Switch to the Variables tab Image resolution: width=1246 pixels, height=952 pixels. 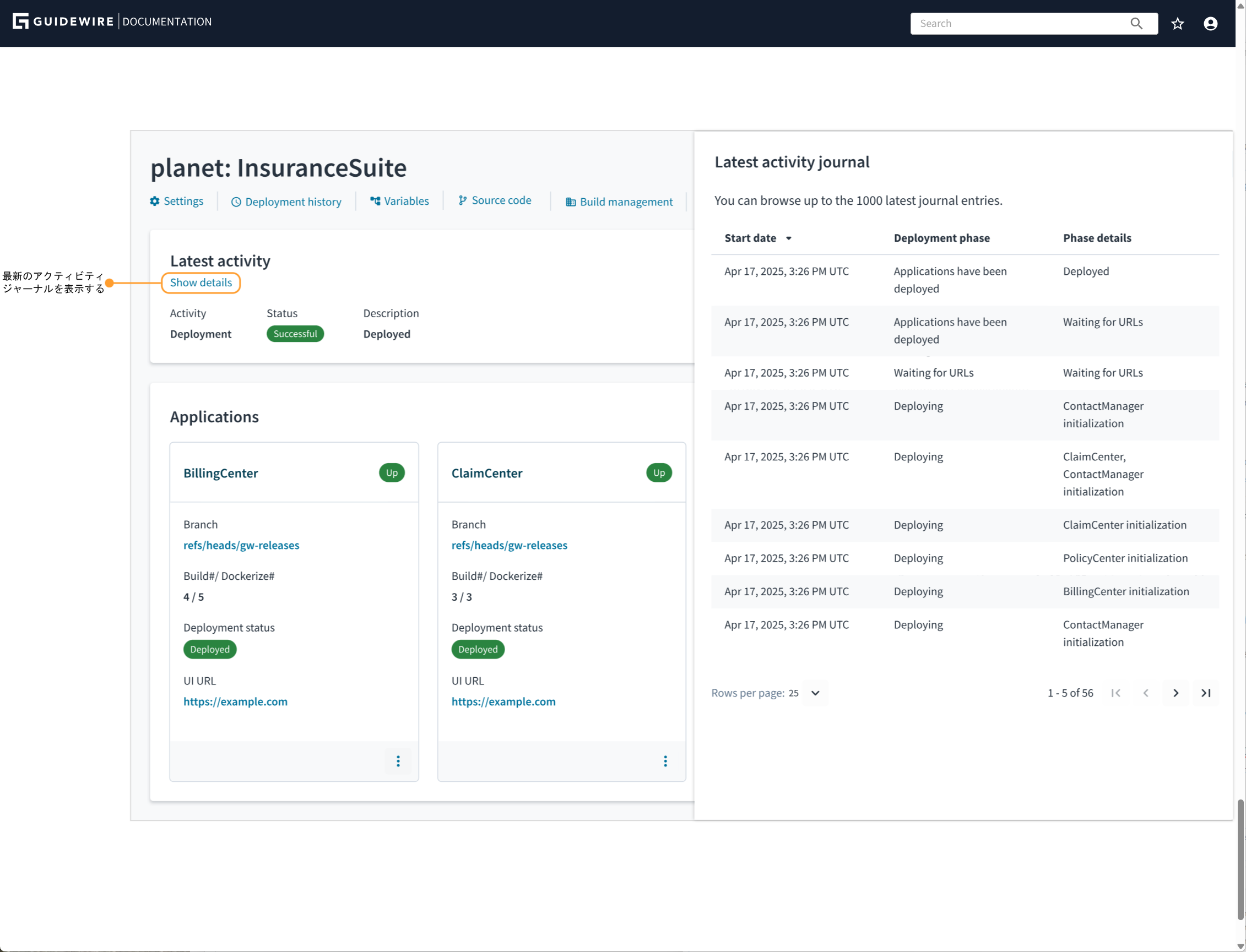click(x=400, y=201)
